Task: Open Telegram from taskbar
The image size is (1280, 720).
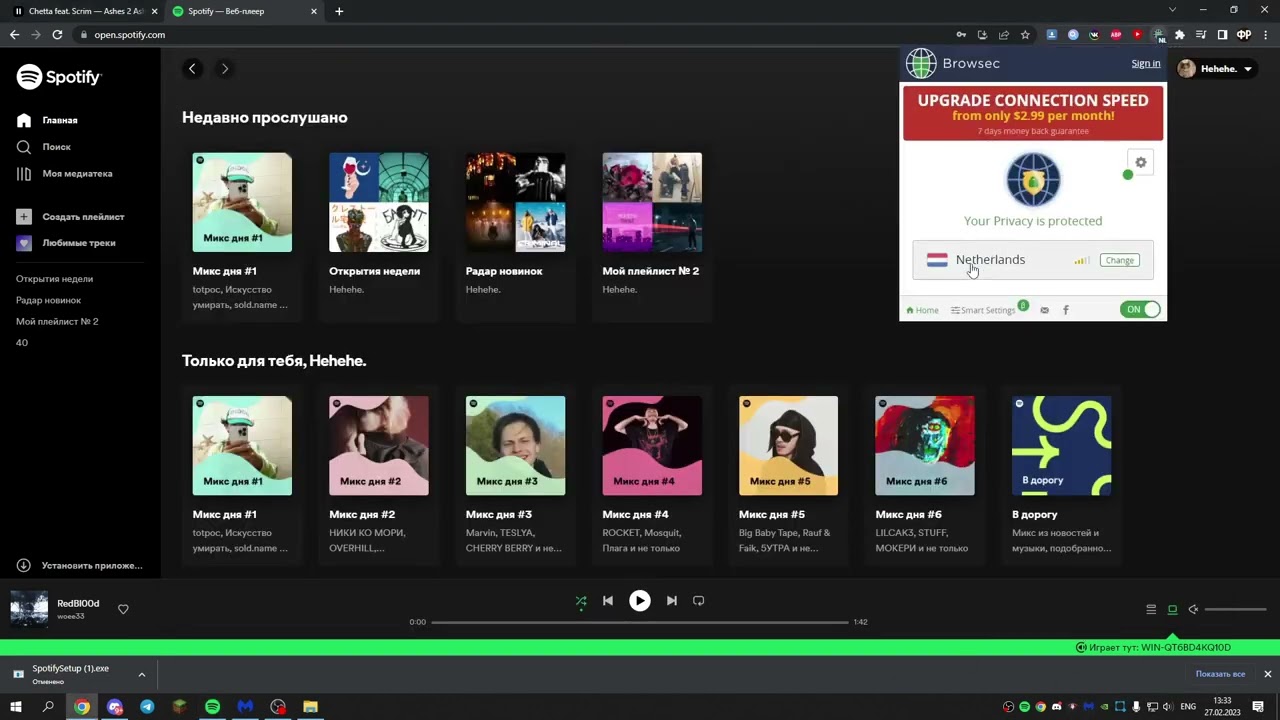Action: (x=147, y=707)
